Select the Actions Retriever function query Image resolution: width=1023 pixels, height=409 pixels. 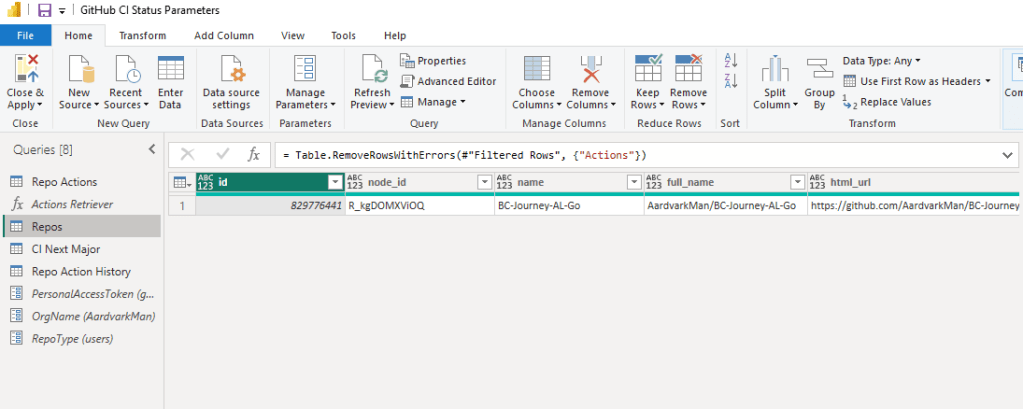click(72, 204)
